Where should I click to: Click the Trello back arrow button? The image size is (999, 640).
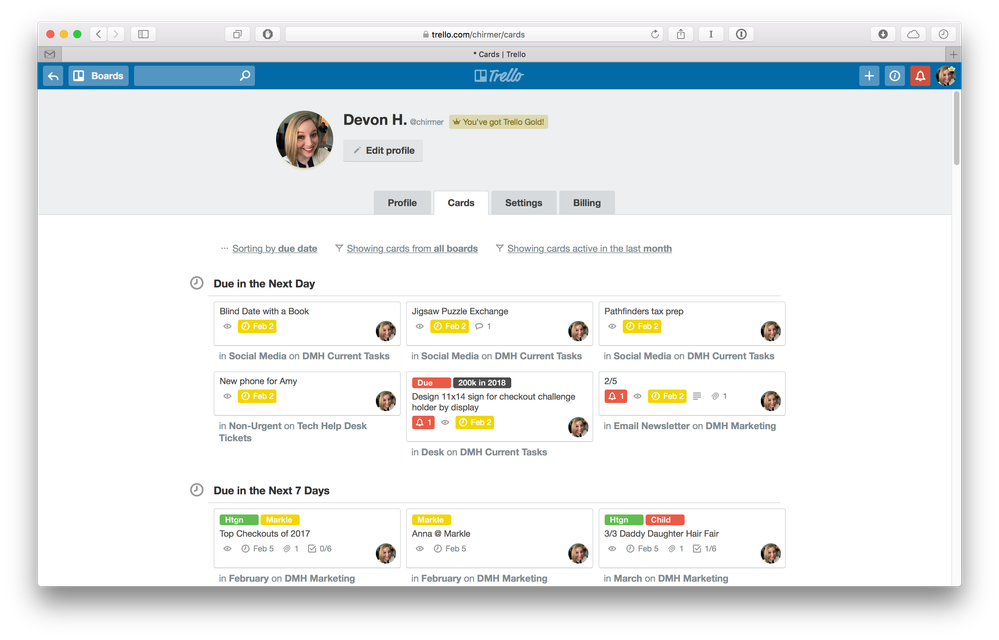(x=53, y=76)
